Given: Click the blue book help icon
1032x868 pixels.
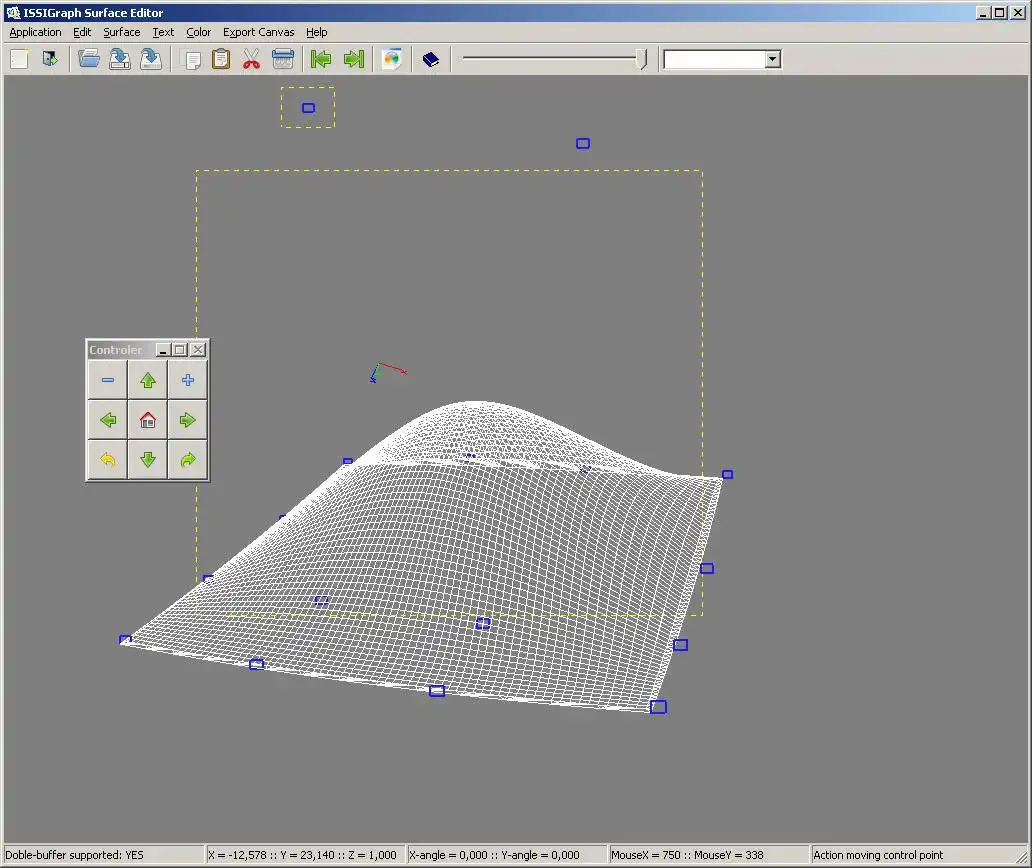Looking at the screenshot, I should (430, 59).
